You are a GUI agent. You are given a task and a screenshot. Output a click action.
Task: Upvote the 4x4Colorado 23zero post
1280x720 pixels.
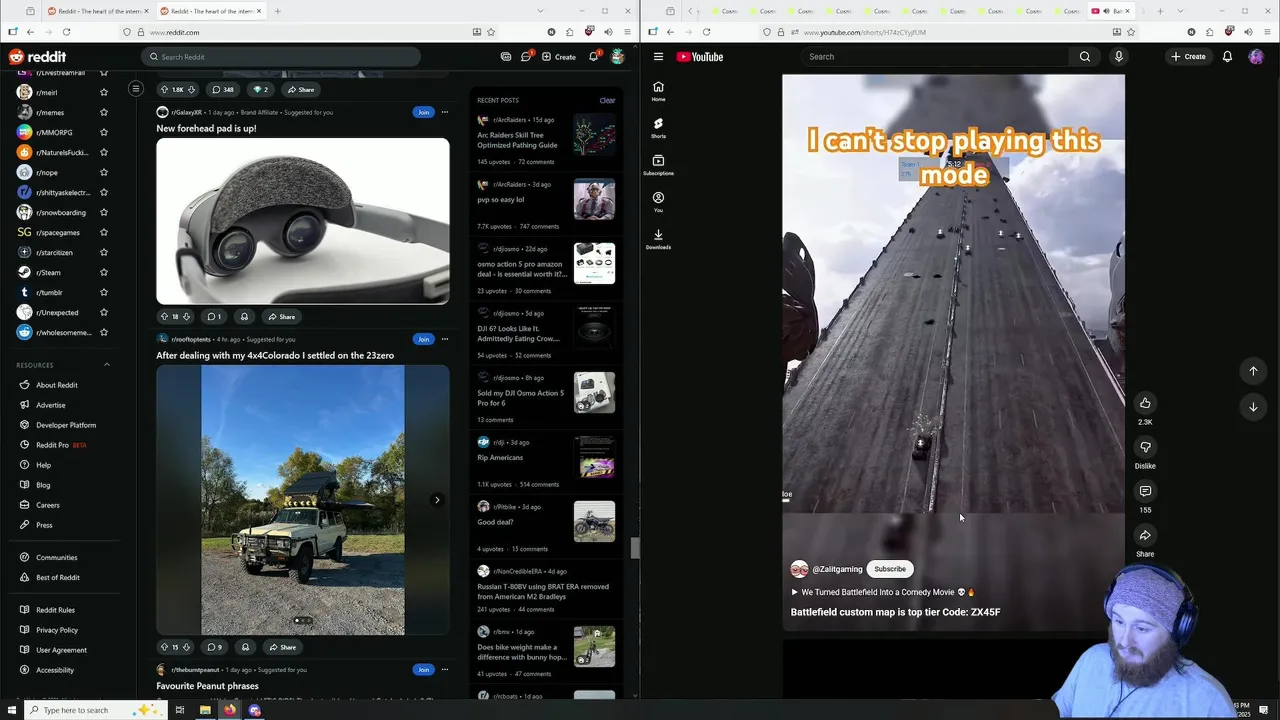click(164, 647)
